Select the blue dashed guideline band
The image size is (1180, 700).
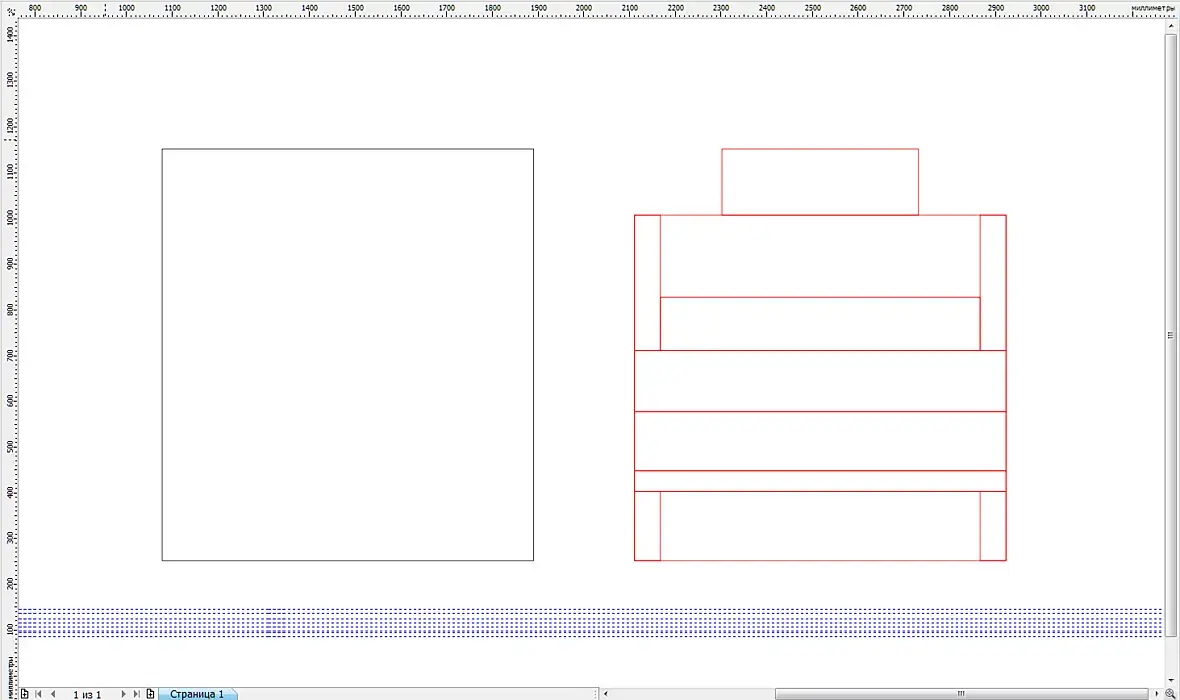[591, 622]
